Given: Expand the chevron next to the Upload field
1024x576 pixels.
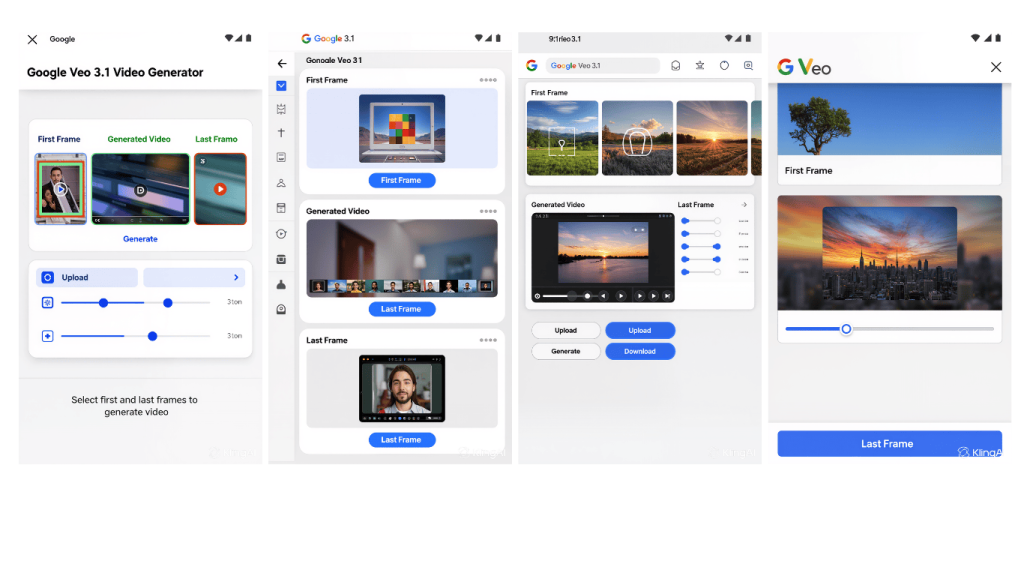Looking at the screenshot, I should click(237, 277).
